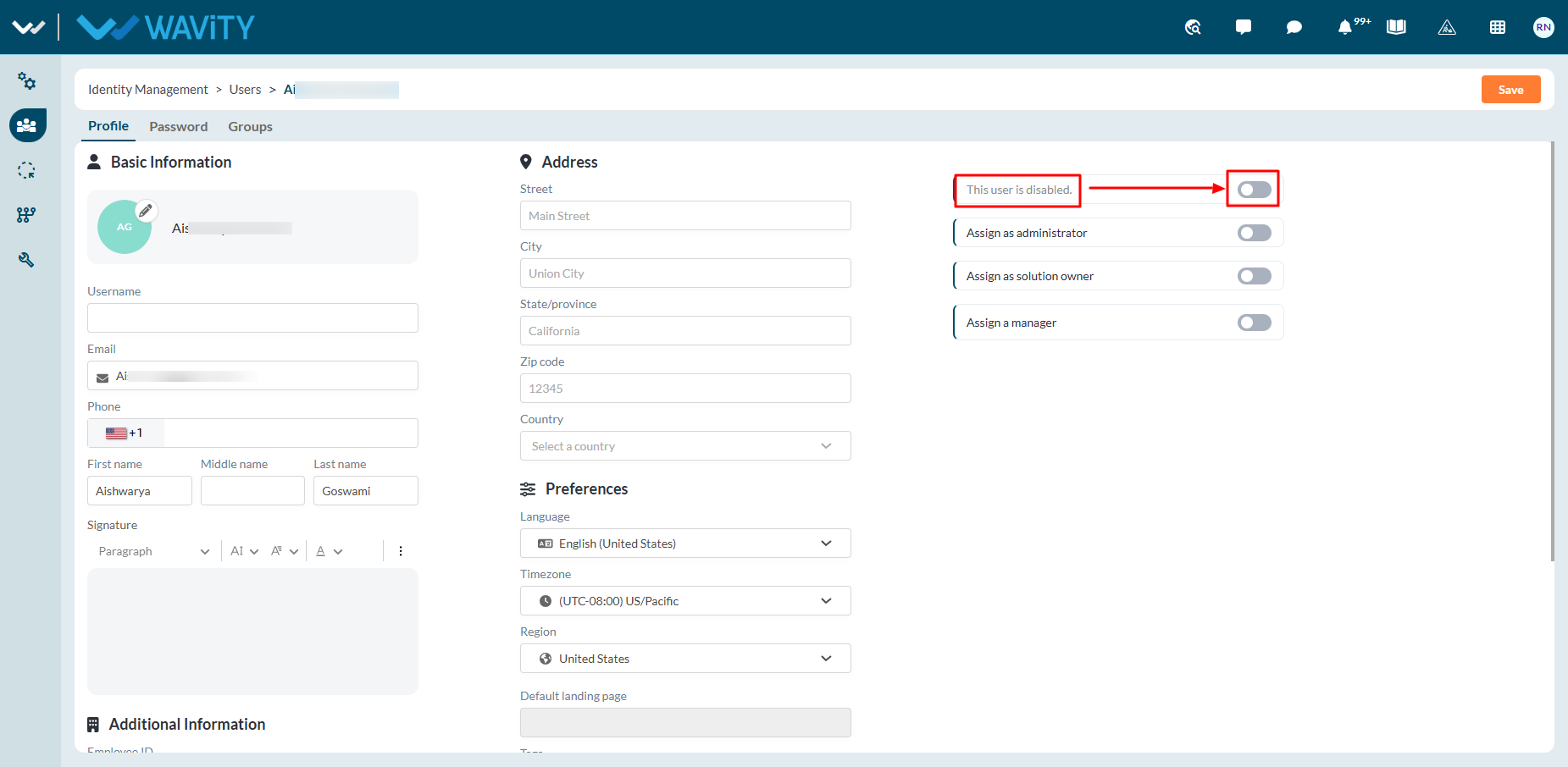
Task: Open the gears settings icon in the sidebar
Action: coord(27,81)
